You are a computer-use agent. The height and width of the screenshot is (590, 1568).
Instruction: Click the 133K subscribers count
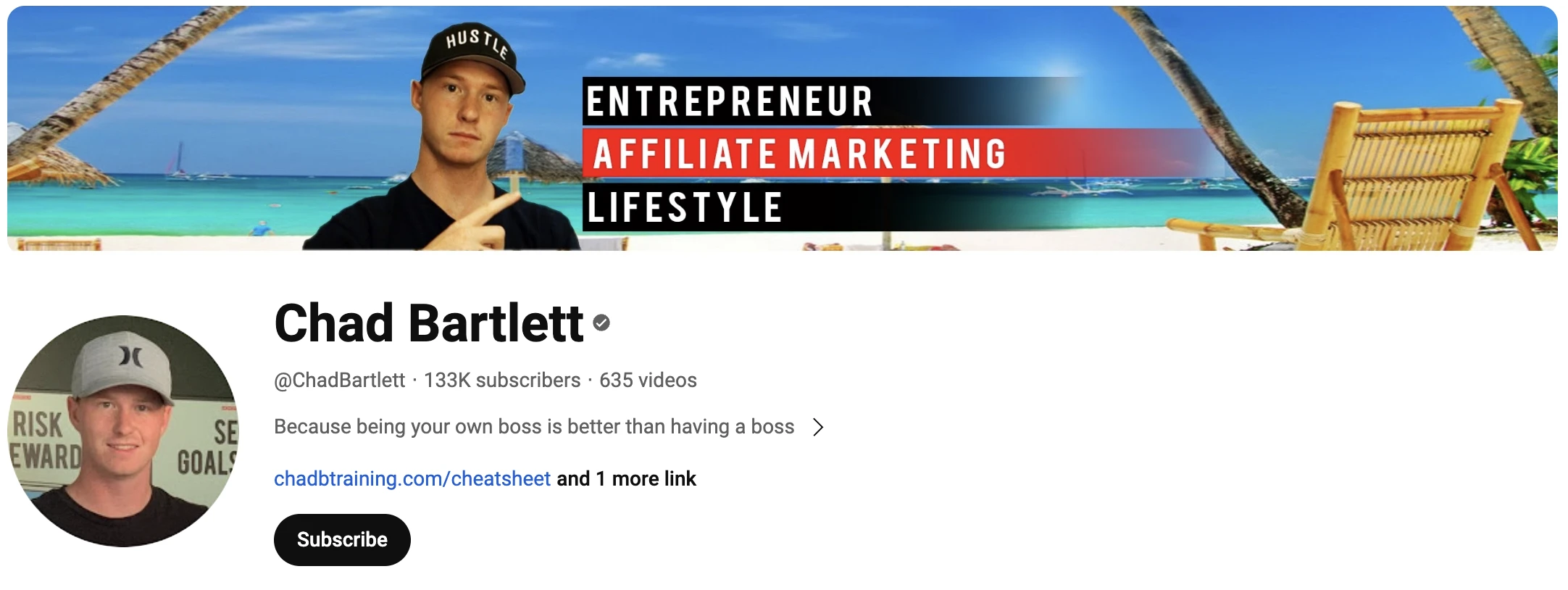502,380
